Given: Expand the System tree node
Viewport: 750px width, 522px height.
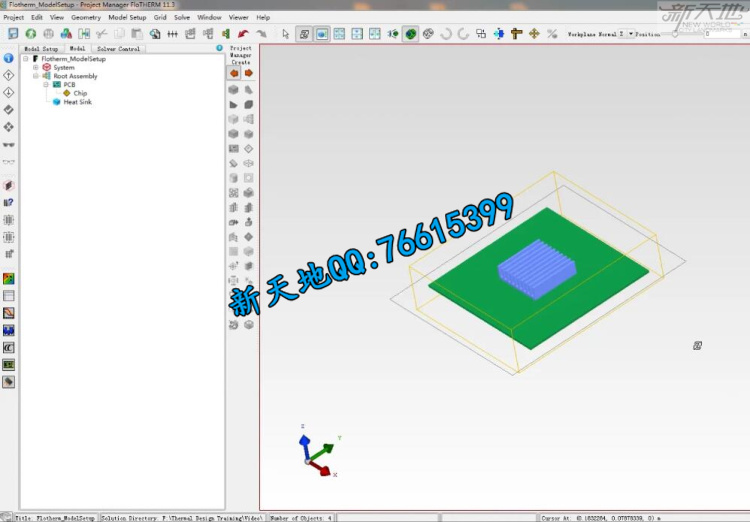Looking at the screenshot, I should click(x=36, y=67).
